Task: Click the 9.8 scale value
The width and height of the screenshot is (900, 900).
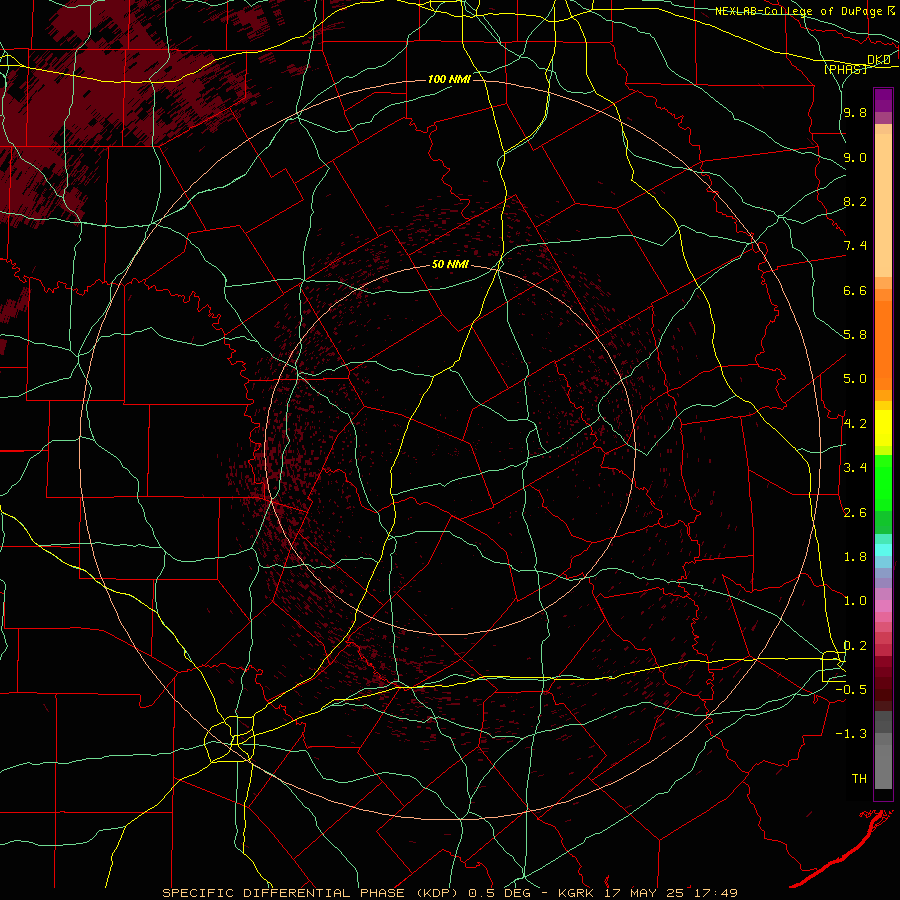Action: click(x=855, y=113)
